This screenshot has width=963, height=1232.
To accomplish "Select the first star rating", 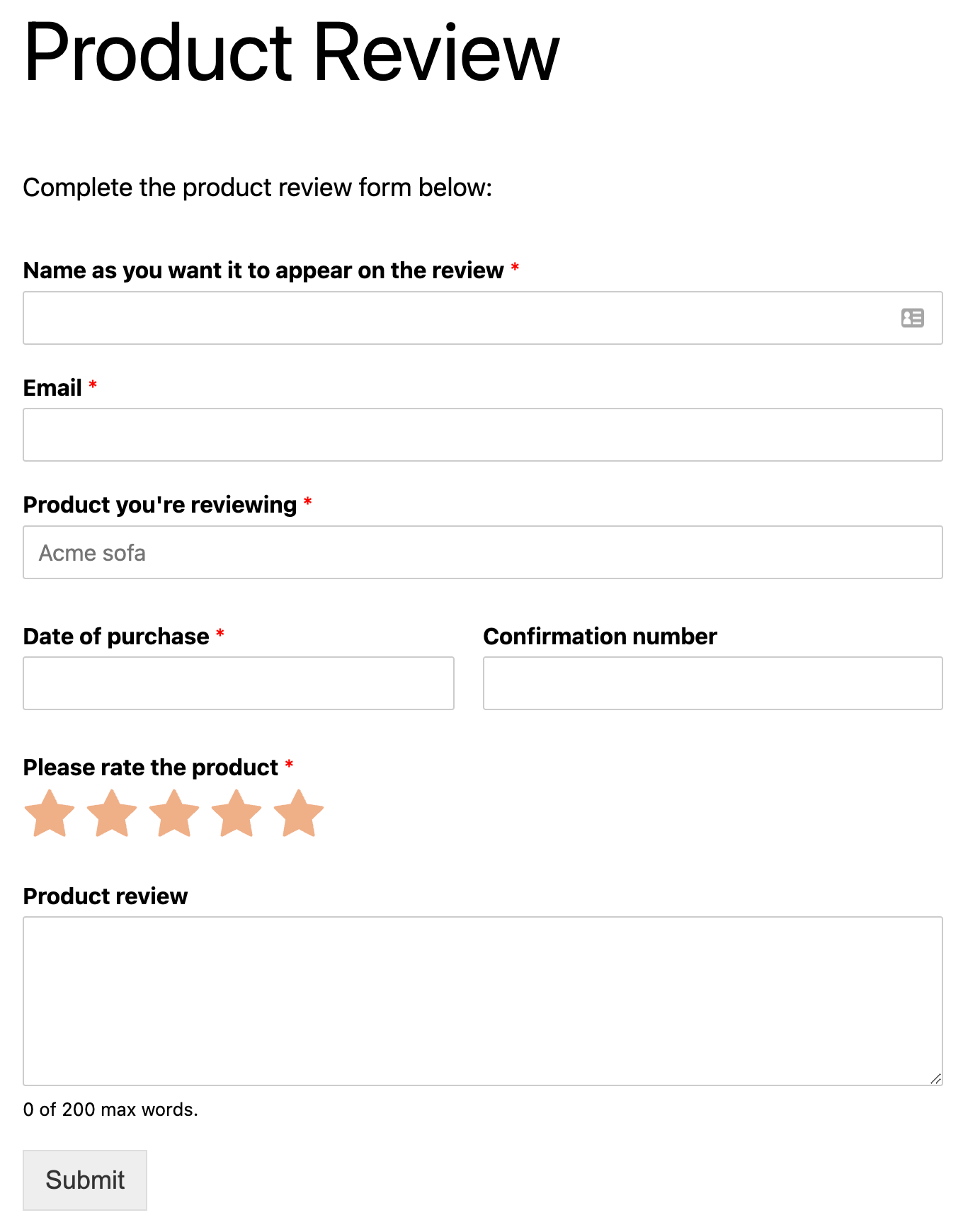I will coord(50,814).
